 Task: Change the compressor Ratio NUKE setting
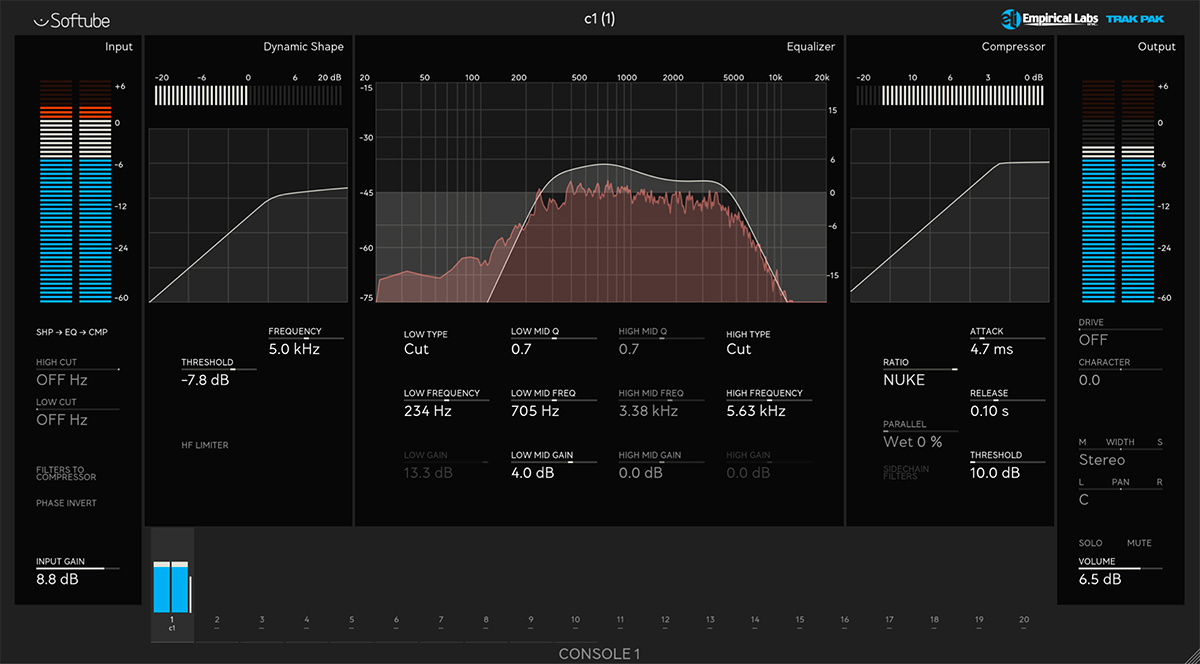click(x=904, y=380)
